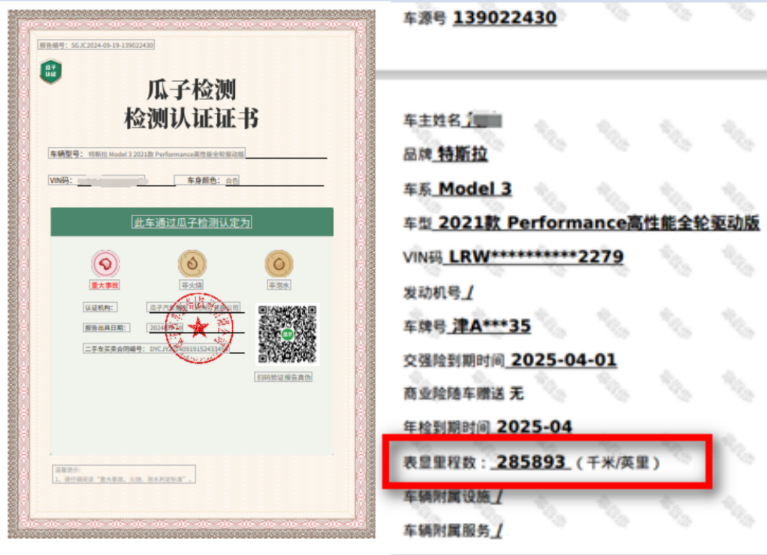Click the 交强险到期时间 date 2025-04-01

pos(563,360)
